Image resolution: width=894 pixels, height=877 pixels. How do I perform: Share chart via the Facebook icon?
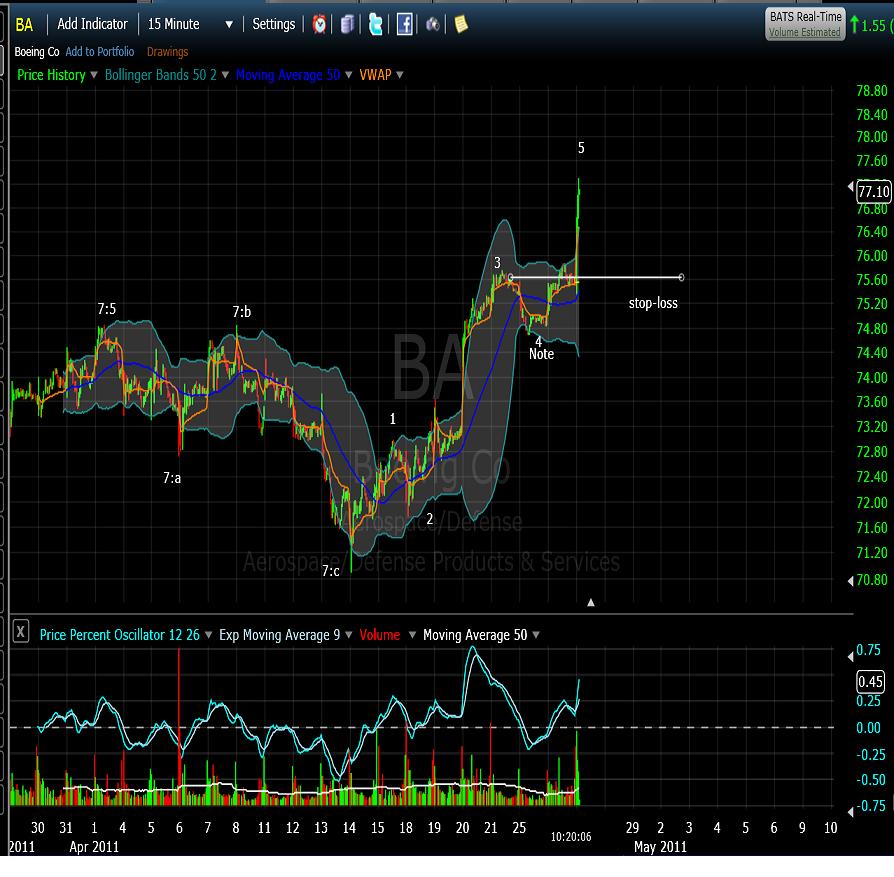click(x=404, y=24)
